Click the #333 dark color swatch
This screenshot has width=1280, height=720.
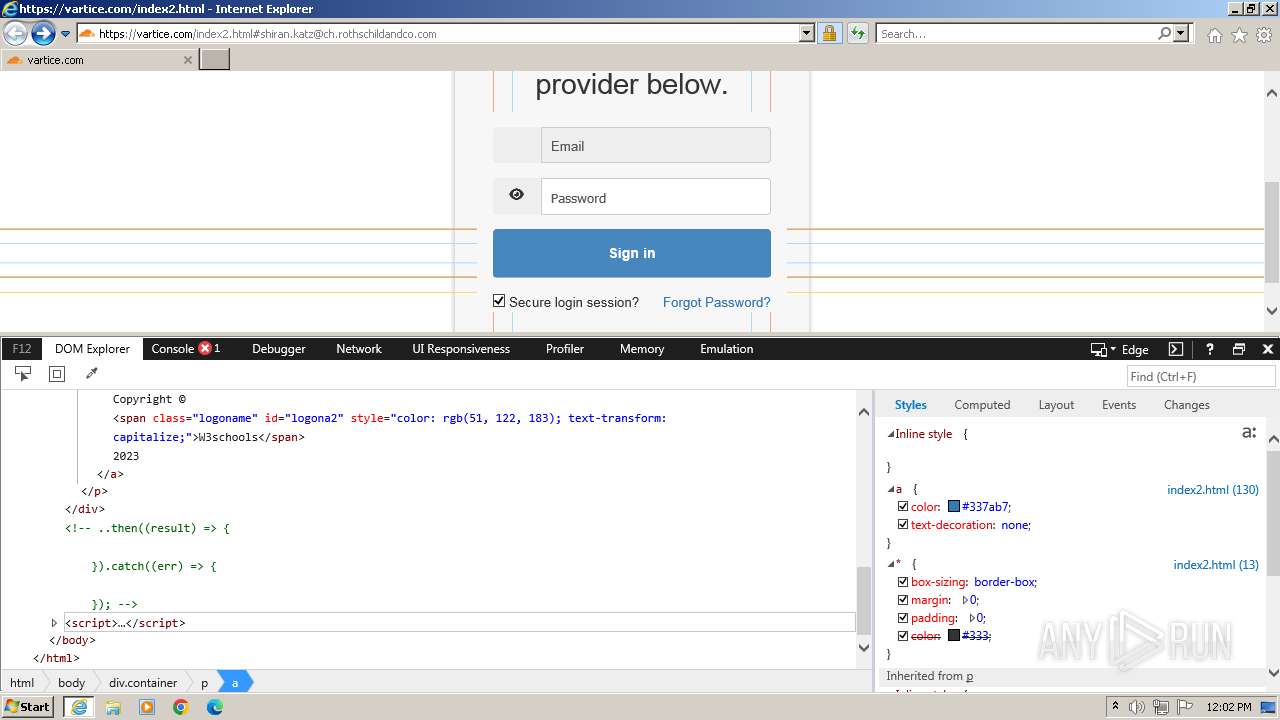click(954, 636)
